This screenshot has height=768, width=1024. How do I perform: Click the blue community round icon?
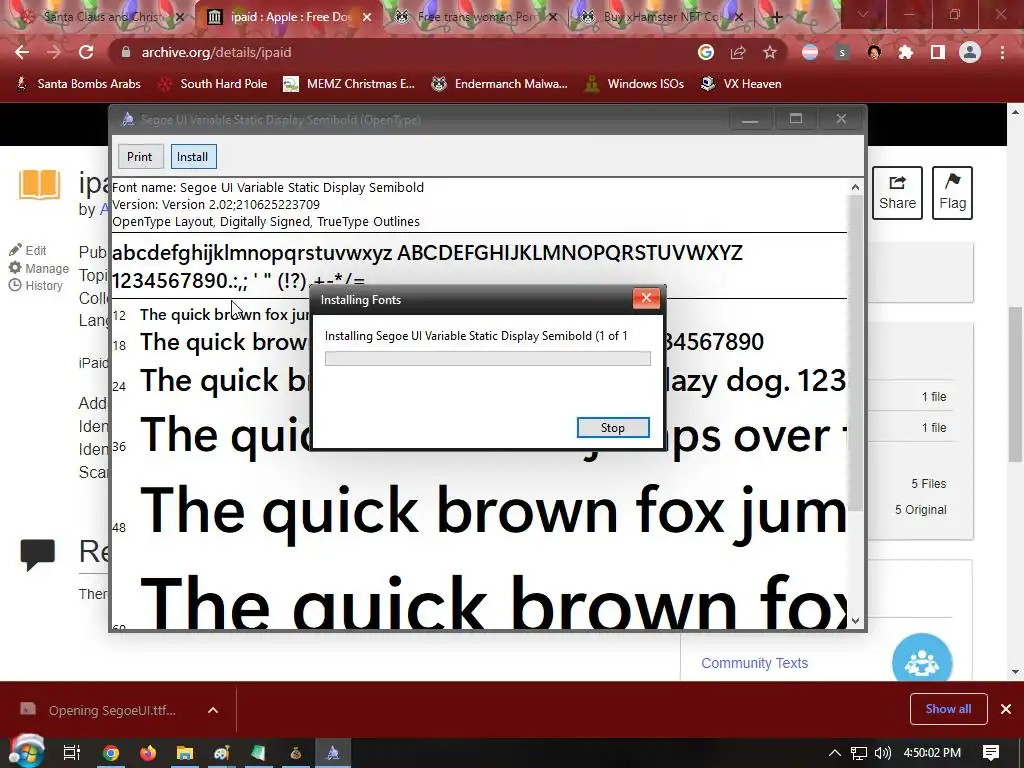[x=921, y=661]
